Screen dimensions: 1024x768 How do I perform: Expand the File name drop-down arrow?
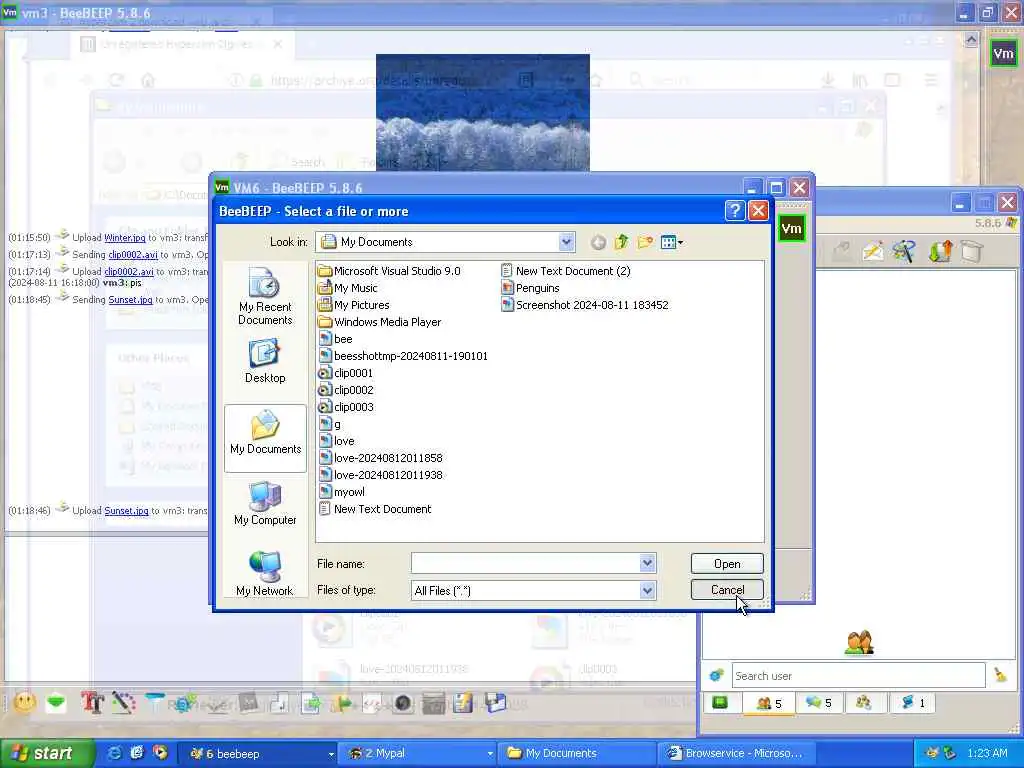647,563
